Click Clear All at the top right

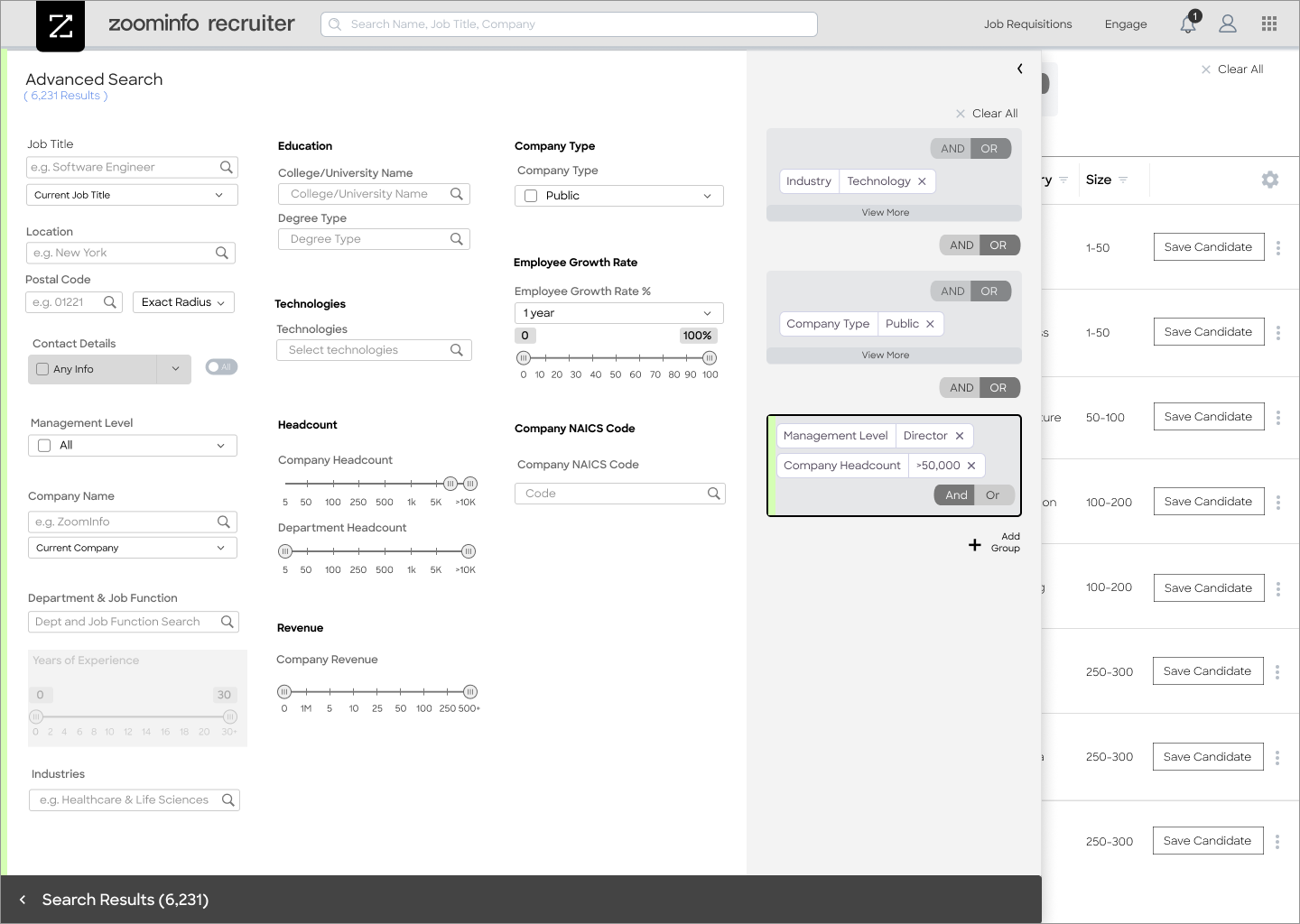[x=1232, y=69]
